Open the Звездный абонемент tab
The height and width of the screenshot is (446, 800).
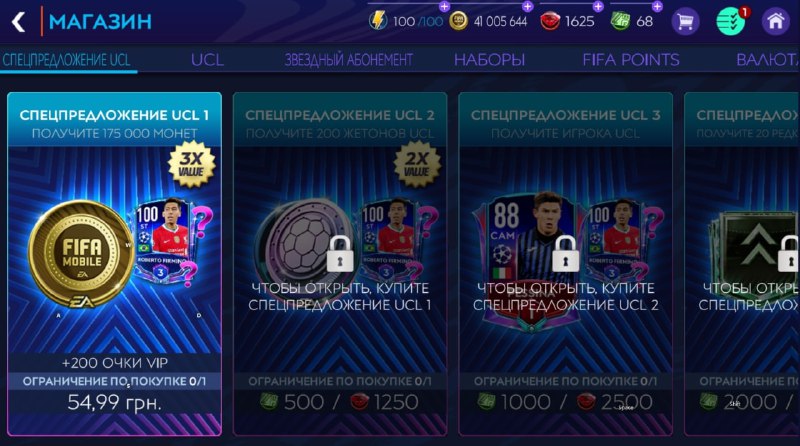(x=348, y=60)
